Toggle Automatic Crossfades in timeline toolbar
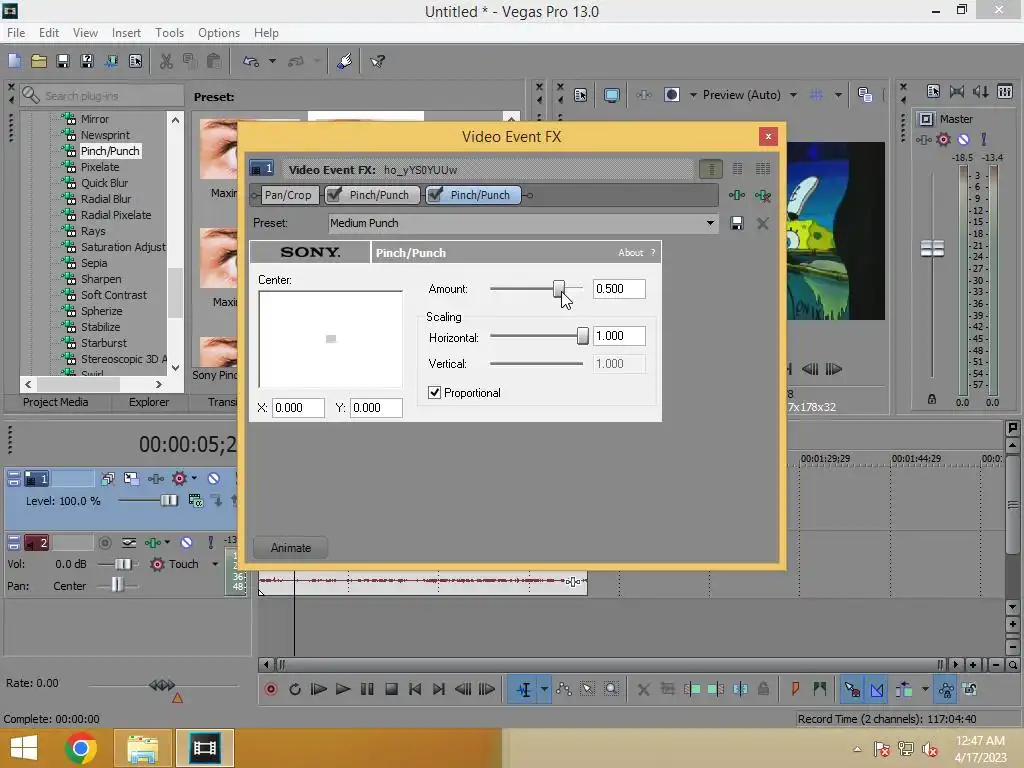1024x768 pixels. (876, 689)
